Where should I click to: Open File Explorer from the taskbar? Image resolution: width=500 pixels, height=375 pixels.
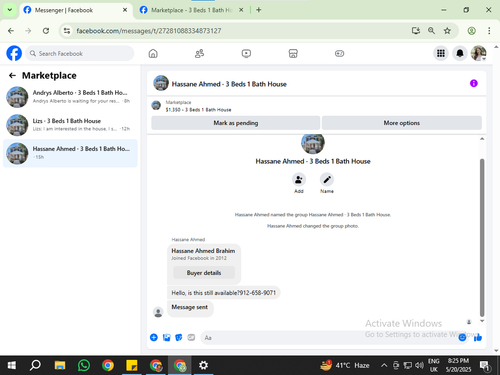point(60,365)
